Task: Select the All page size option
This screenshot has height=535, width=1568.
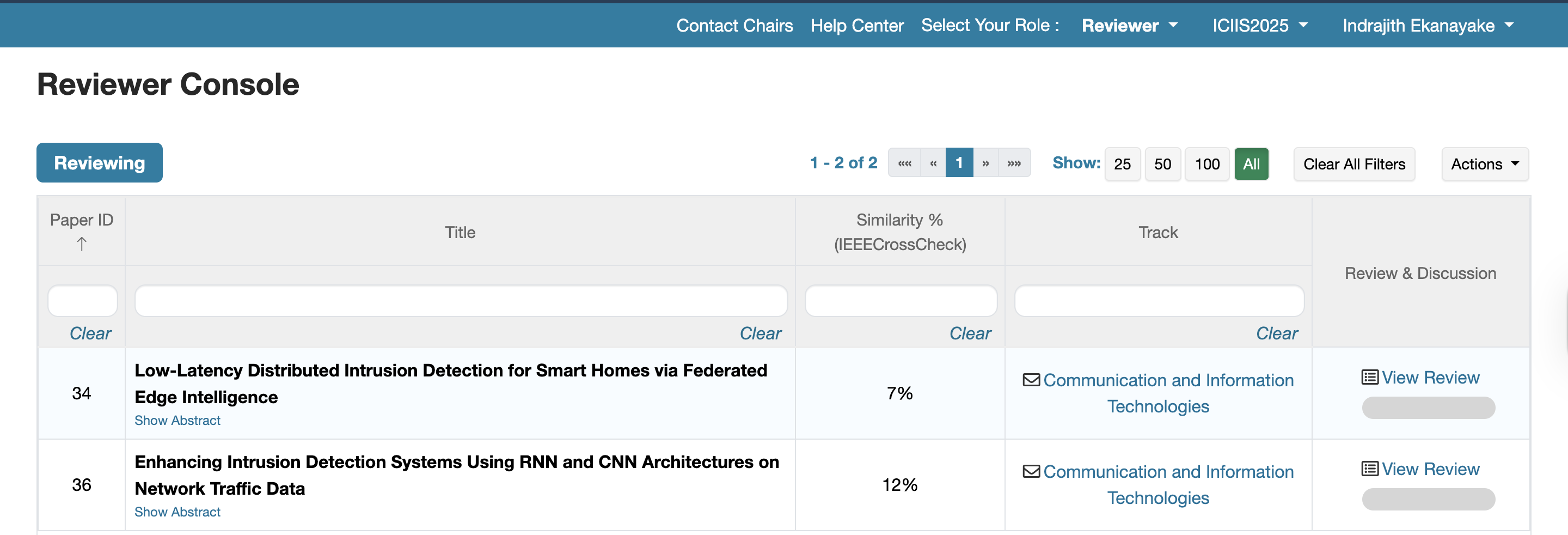Action: click(1251, 164)
